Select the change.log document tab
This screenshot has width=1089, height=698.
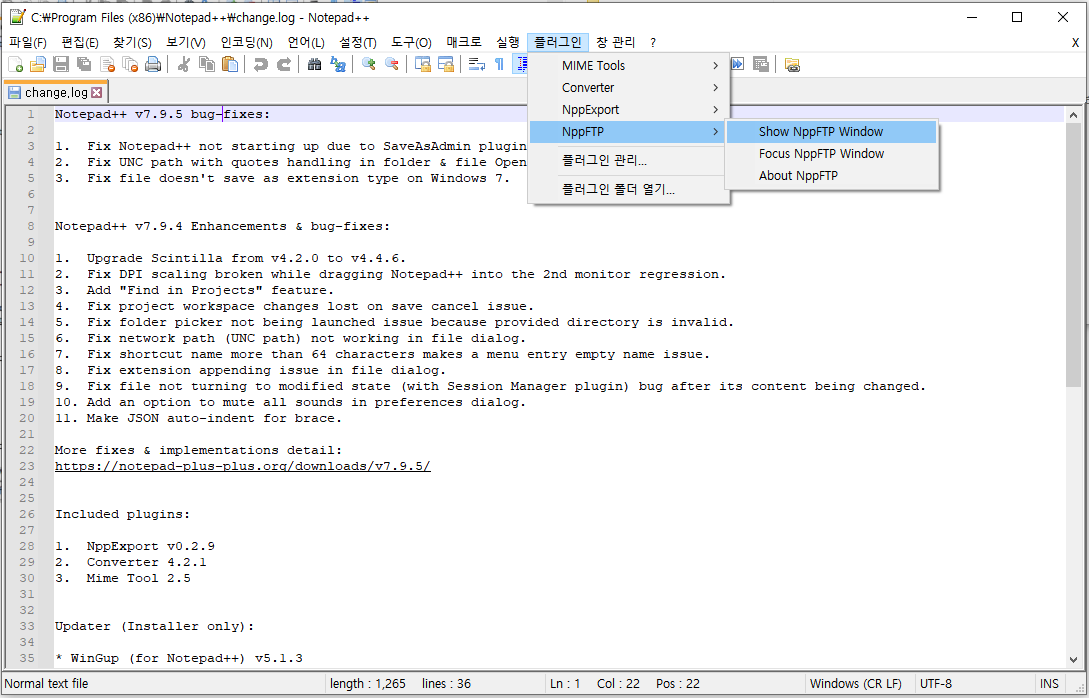56,92
